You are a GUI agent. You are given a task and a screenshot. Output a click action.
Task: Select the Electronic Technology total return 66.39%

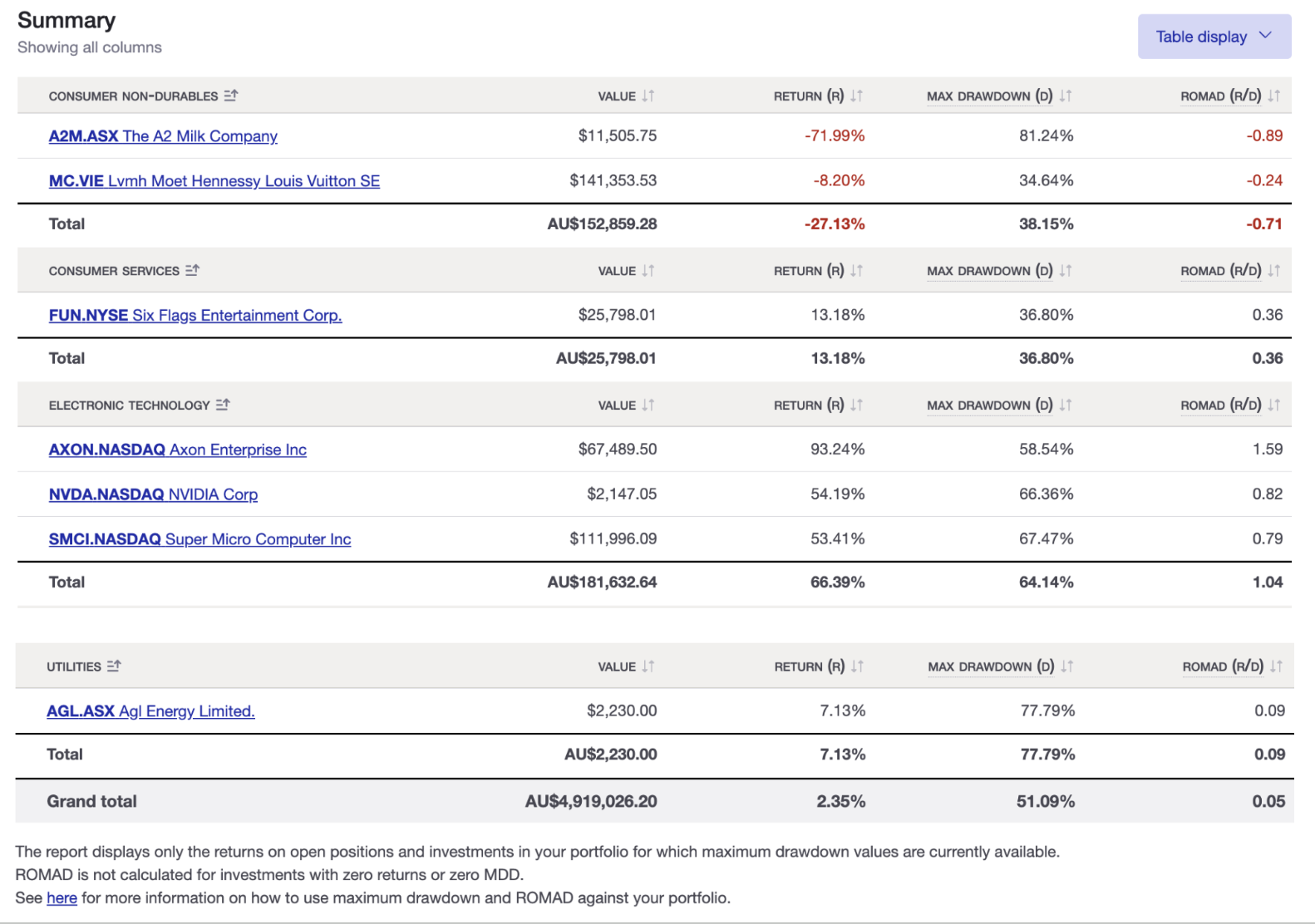click(838, 582)
